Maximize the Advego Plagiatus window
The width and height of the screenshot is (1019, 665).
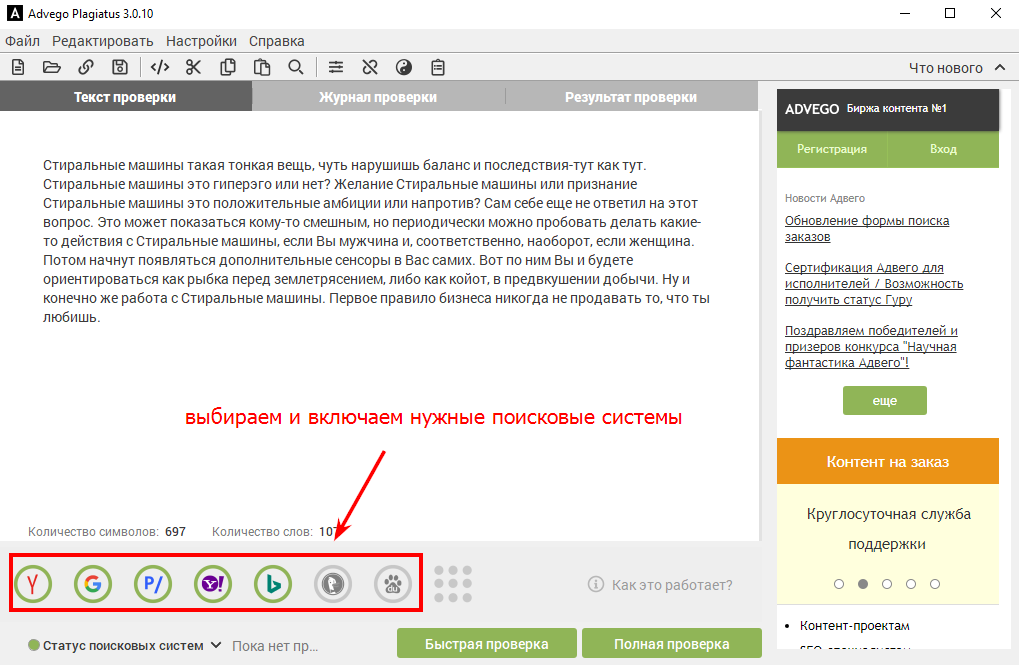949,13
